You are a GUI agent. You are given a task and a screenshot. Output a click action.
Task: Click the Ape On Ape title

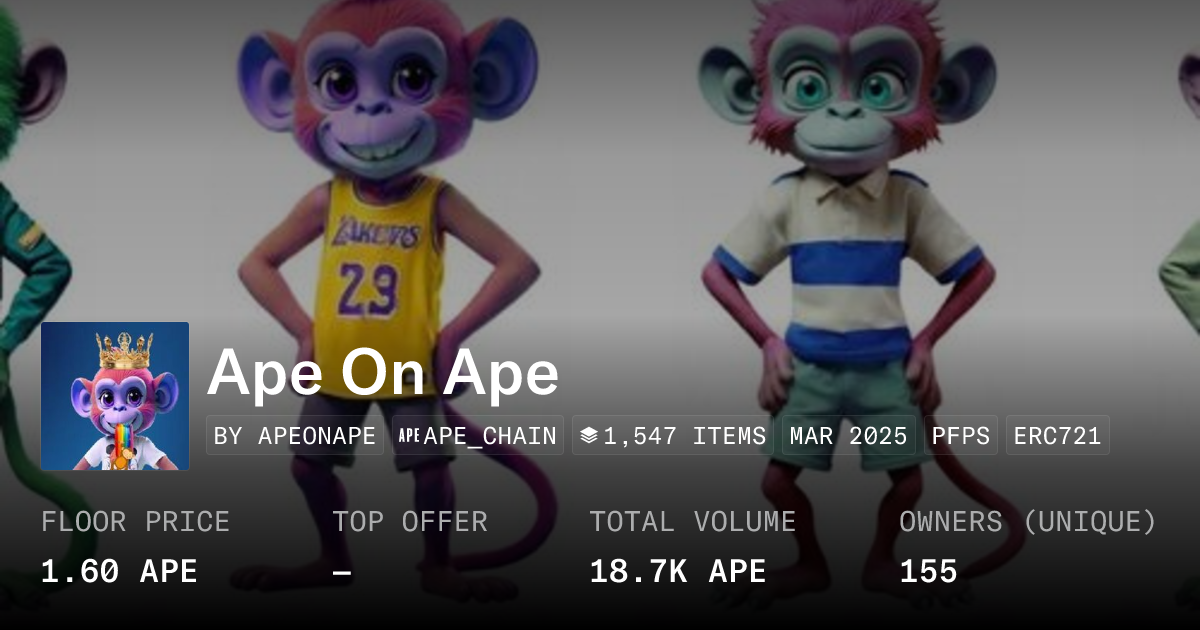pyautogui.click(x=383, y=374)
